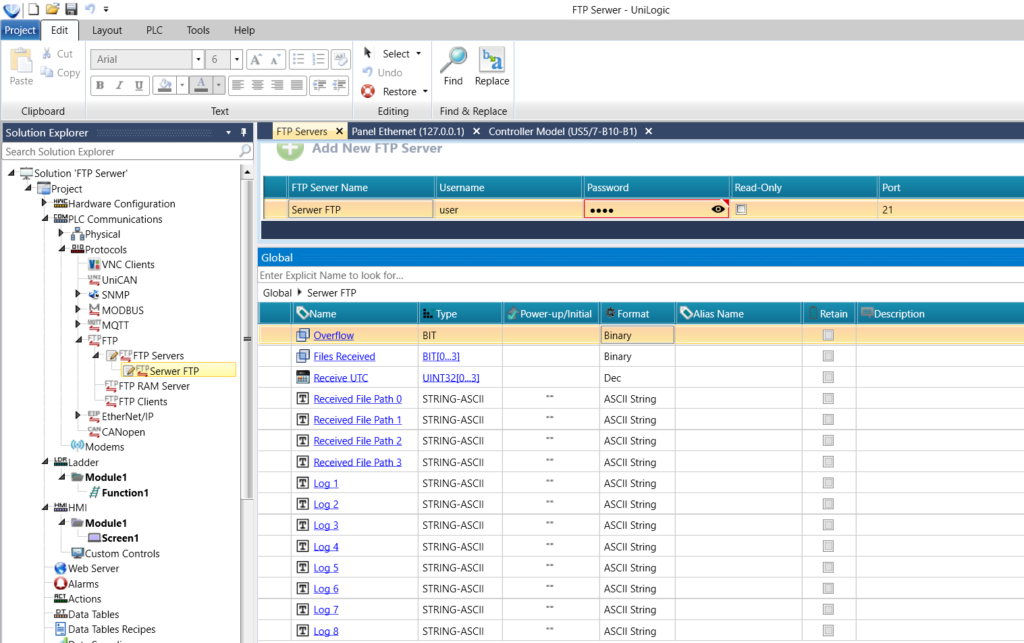The height and width of the screenshot is (643, 1024).
Task: Open a project with the folder icon
Action: (x=52, y=9)
